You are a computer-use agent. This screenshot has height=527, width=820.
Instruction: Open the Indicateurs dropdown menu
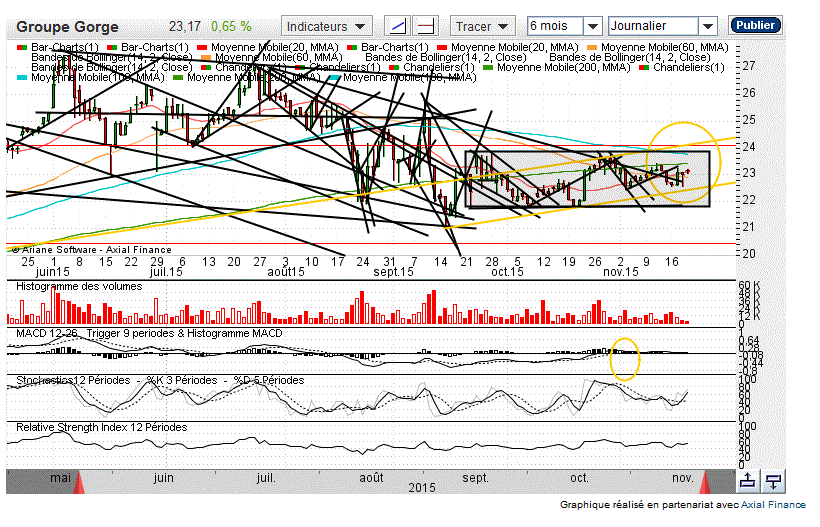328,26
